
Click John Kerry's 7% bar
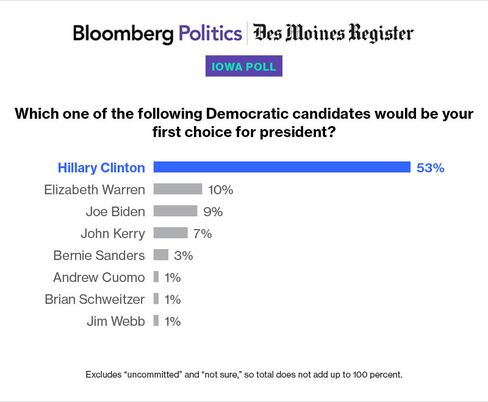171,233
